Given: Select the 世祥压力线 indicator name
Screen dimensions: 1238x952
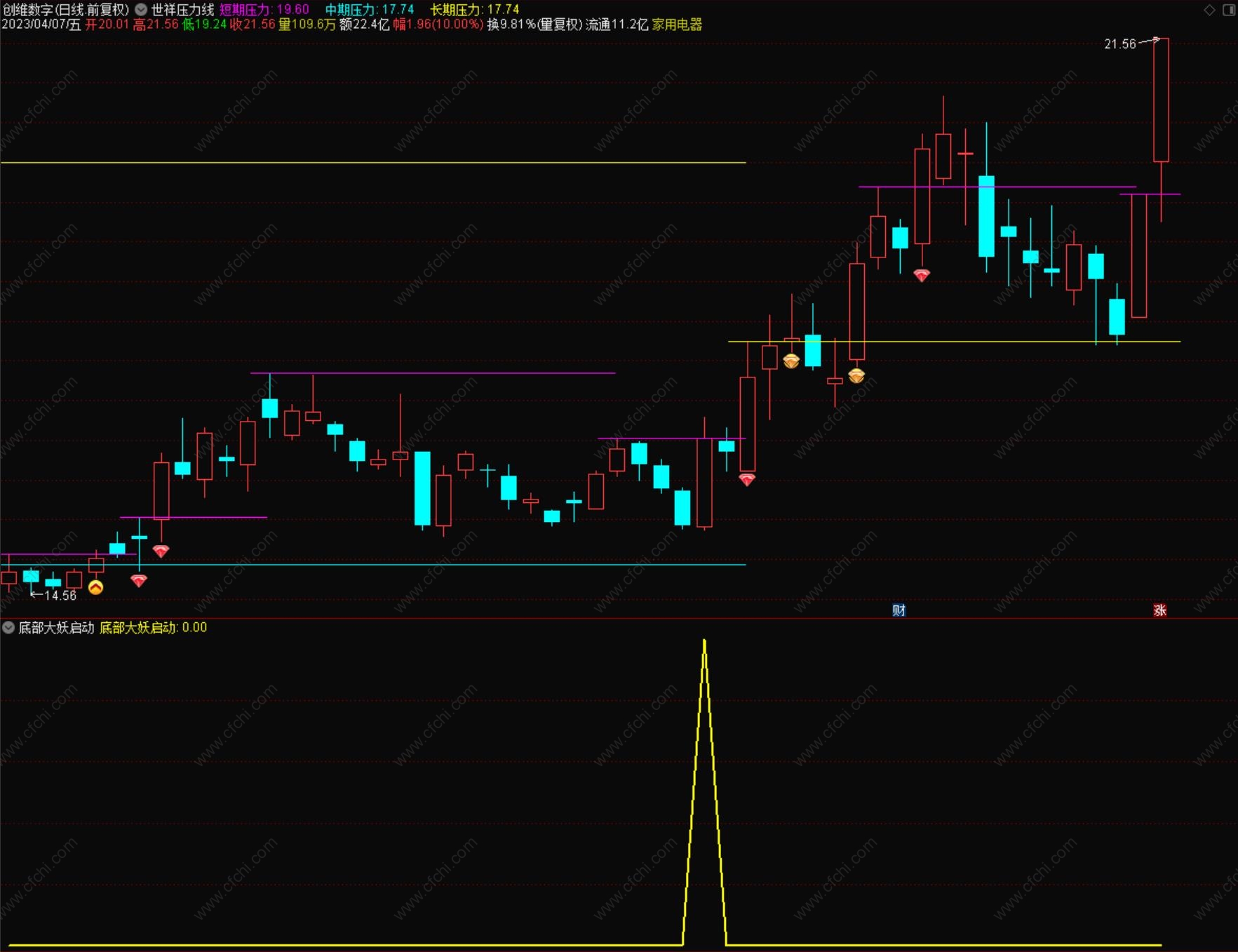Looking at the screenshot, I should click(x=182, y=10).
